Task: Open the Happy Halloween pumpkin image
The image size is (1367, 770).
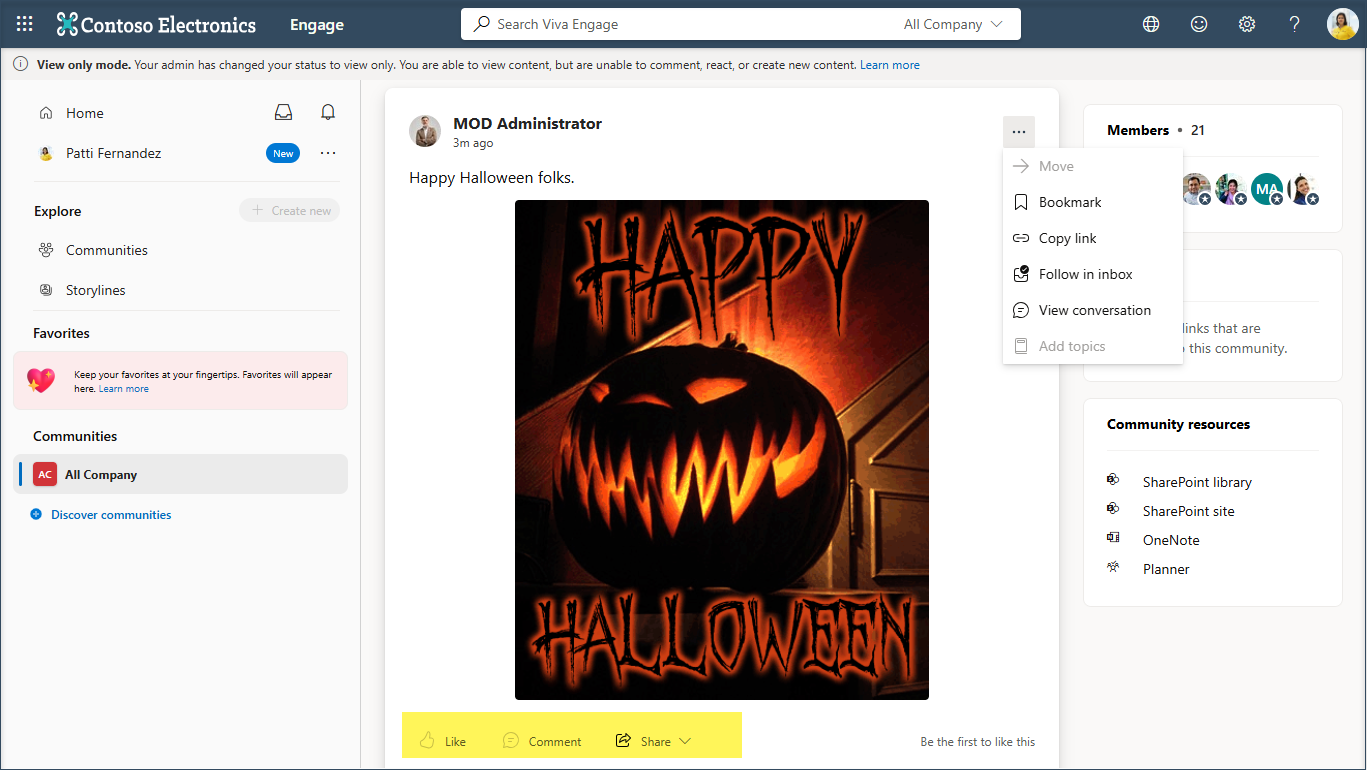Action: coord(721,450)
